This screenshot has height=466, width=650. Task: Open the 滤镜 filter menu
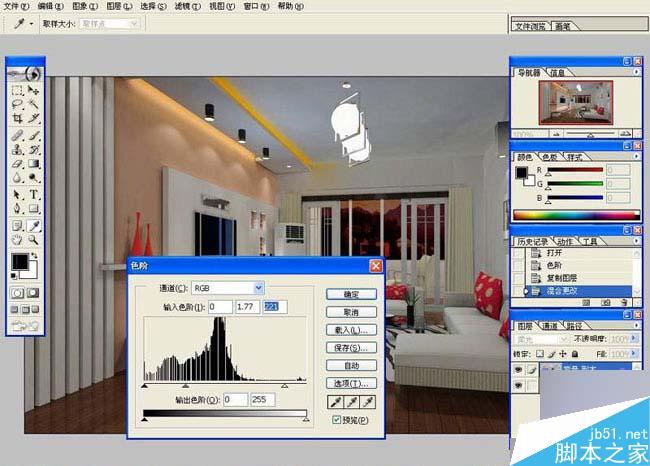(187, 6)
